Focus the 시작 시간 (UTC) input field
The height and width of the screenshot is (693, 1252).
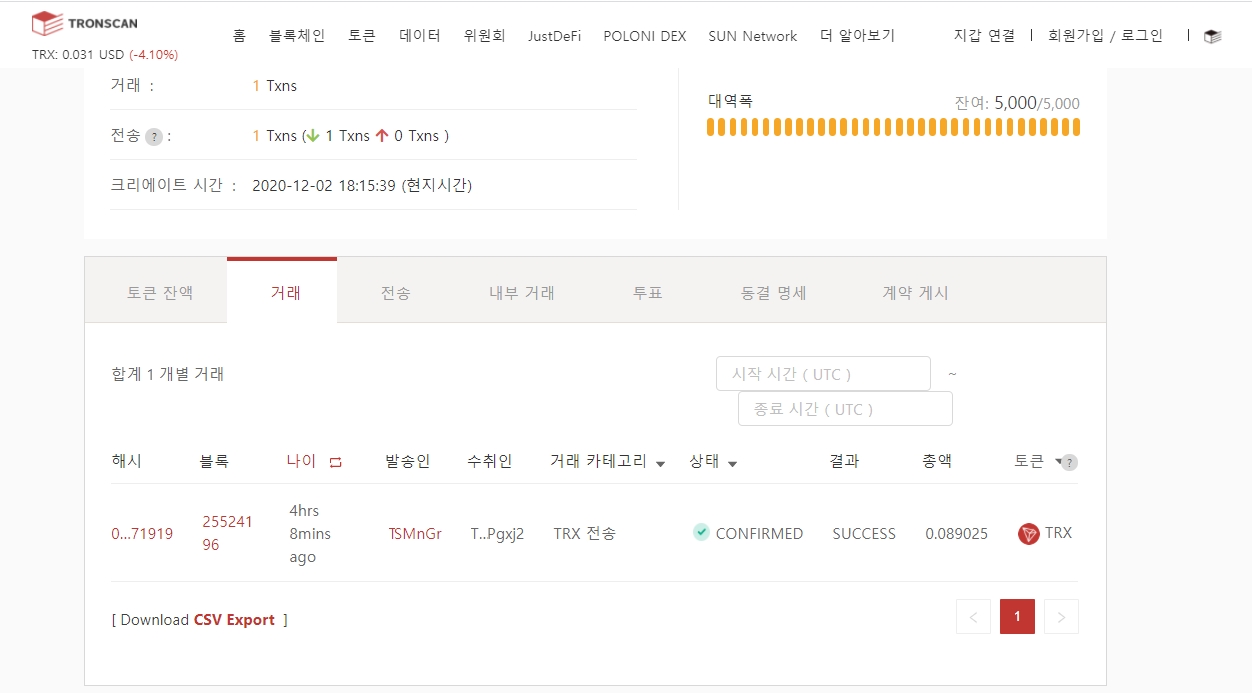click(823, 374)
